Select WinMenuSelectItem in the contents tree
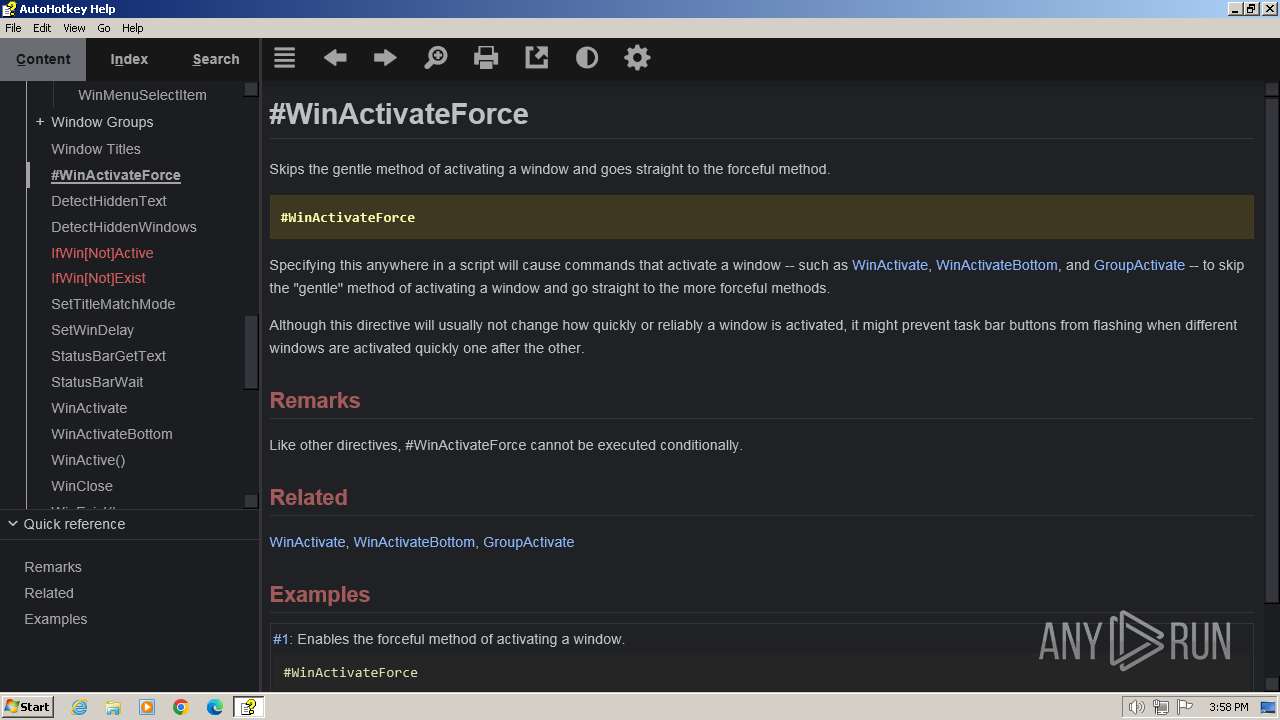The image size is (1280, 720). click(142, 95)
